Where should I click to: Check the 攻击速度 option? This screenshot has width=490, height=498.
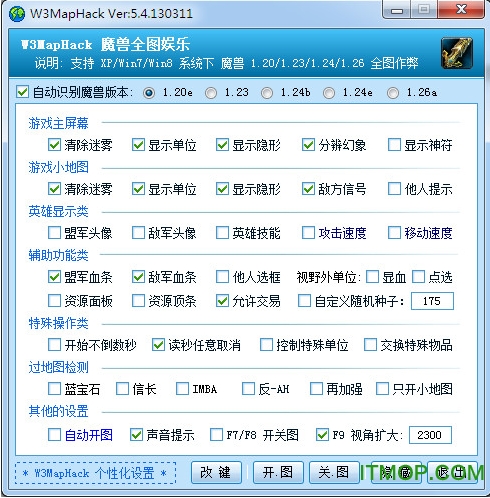point(308,233)
